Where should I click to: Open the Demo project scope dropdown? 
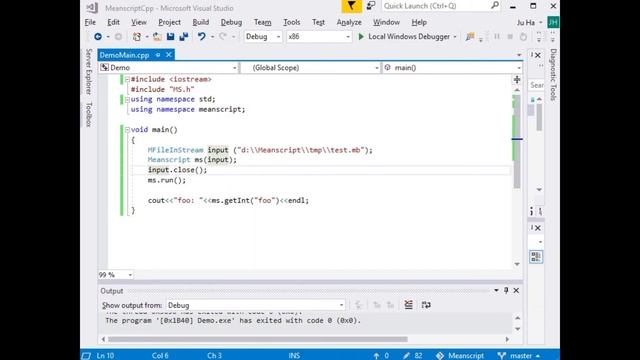click(x=168, y=68)
